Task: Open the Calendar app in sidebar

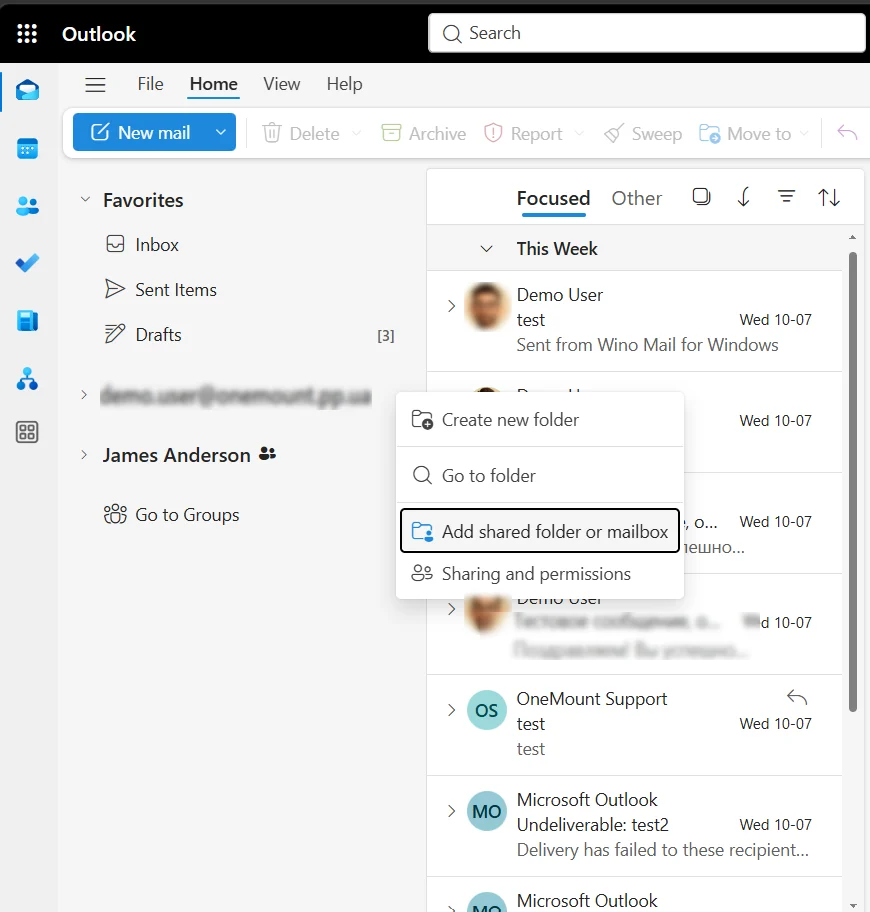Action: click(x=27, y=149)
